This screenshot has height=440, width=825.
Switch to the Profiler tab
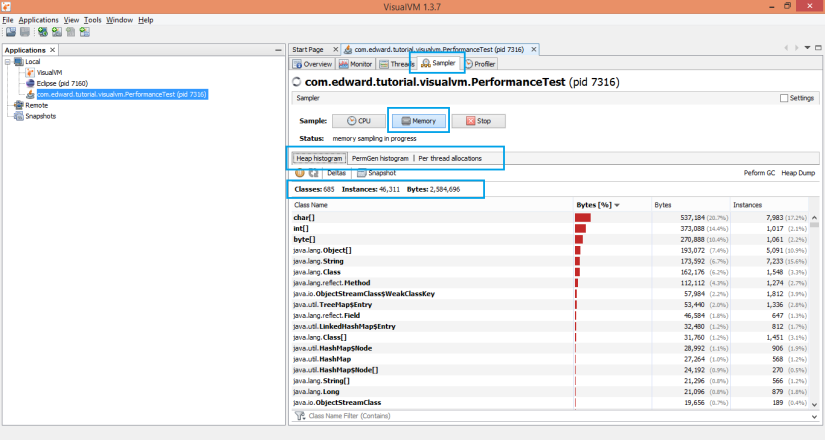tap(479, 64)
